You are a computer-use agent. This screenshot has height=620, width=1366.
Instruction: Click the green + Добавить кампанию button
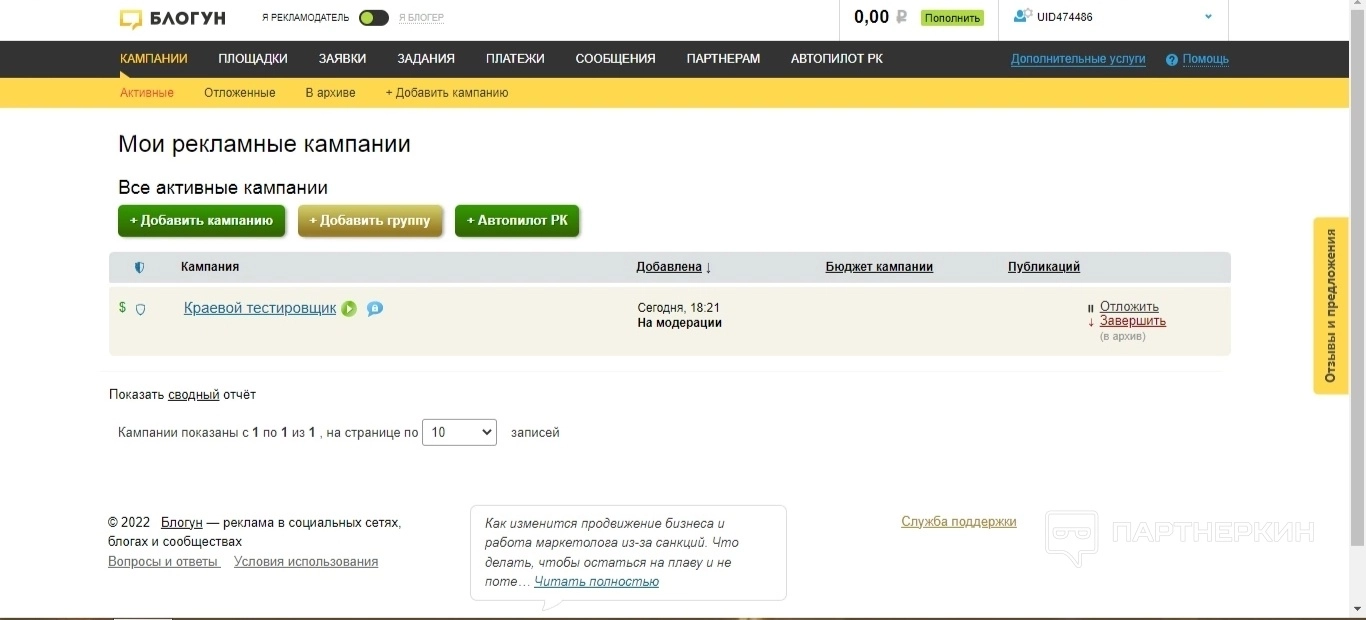(201, 221)
